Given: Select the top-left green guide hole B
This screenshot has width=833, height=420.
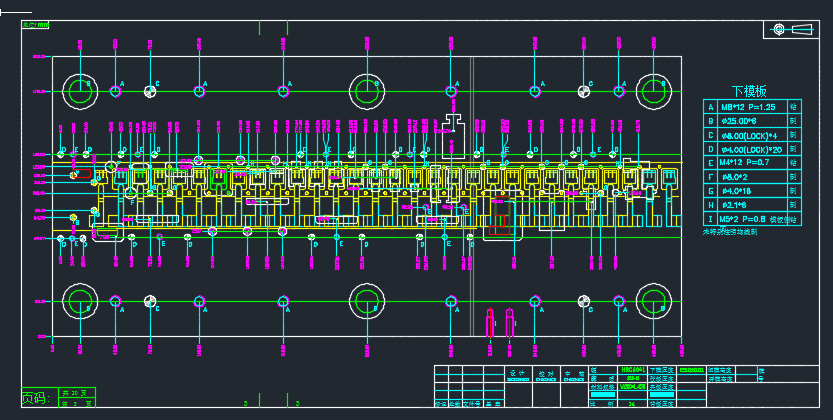Looking at the screenshot, I should tap(80, 91).
